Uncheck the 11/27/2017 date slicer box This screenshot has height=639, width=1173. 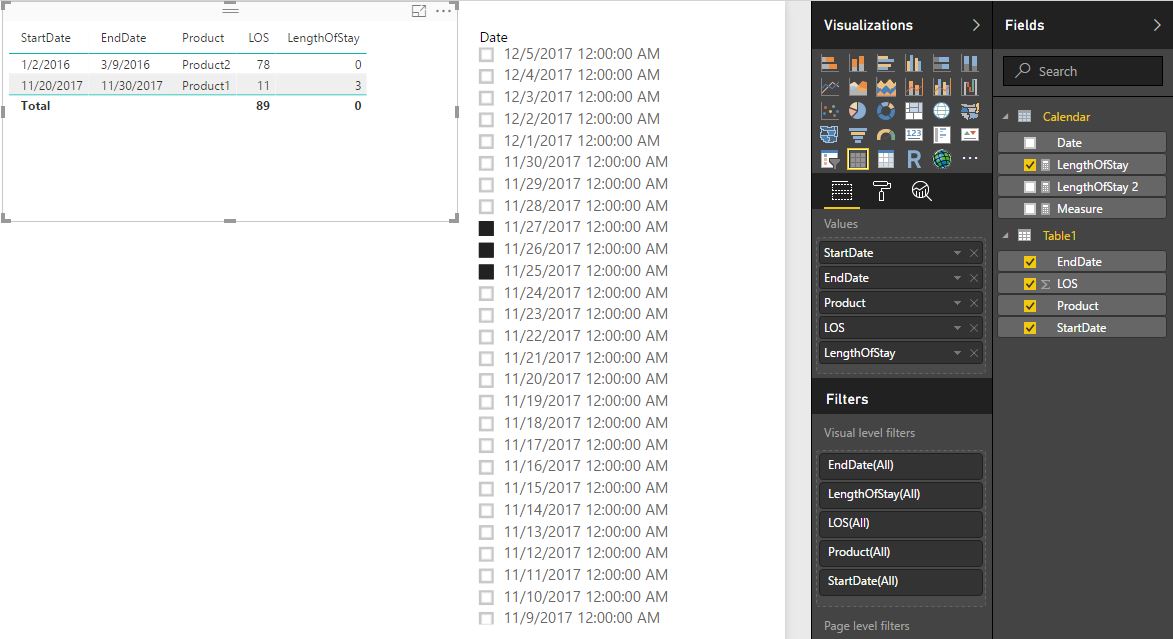pyautogui.click(x=486, y=228)
